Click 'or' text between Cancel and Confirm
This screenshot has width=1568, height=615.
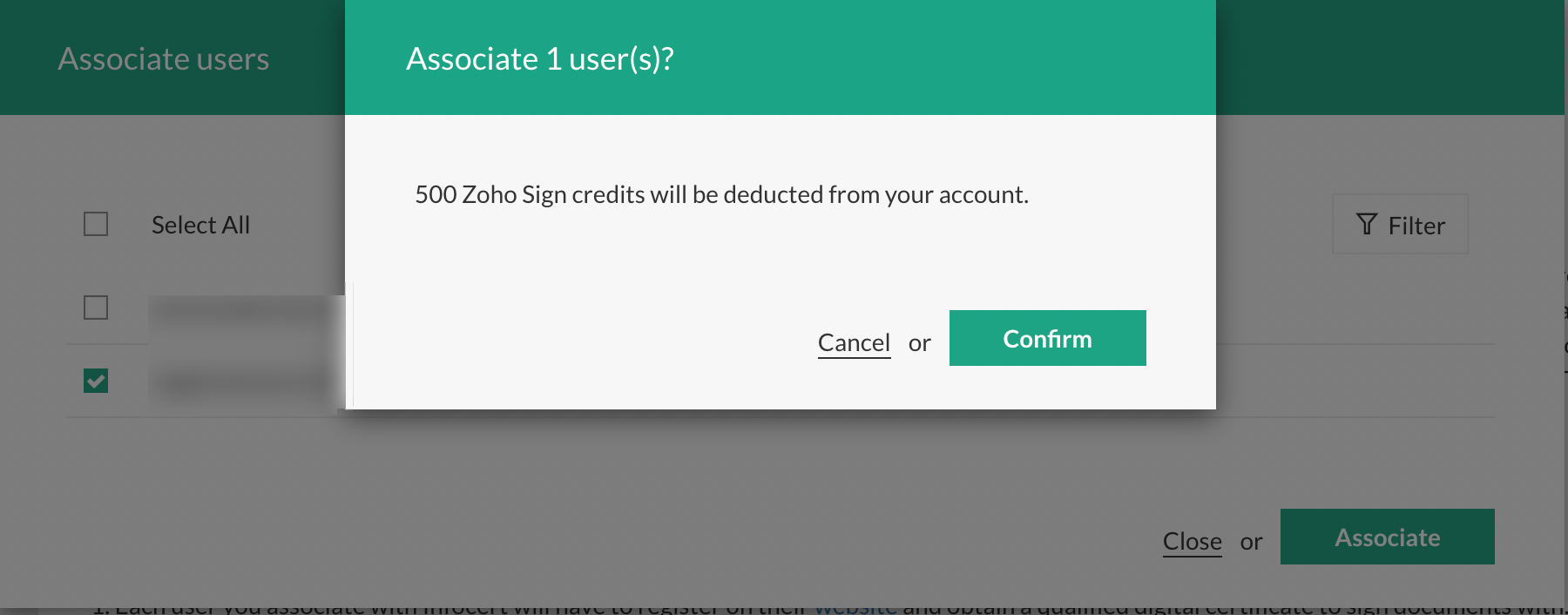(x=919, y=343)
